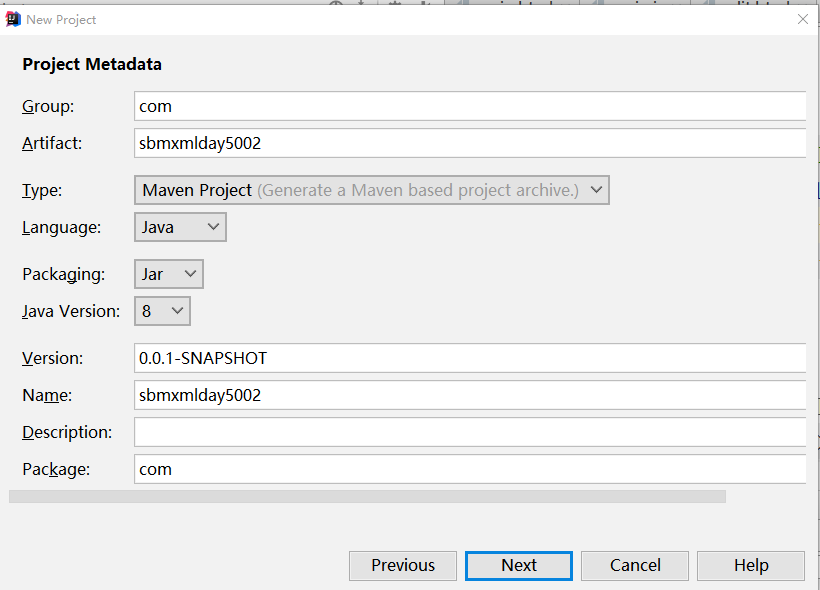The height and width of the screenshot is (590, 820).
Task: Click the empty Description field
Action: [470, 432]
